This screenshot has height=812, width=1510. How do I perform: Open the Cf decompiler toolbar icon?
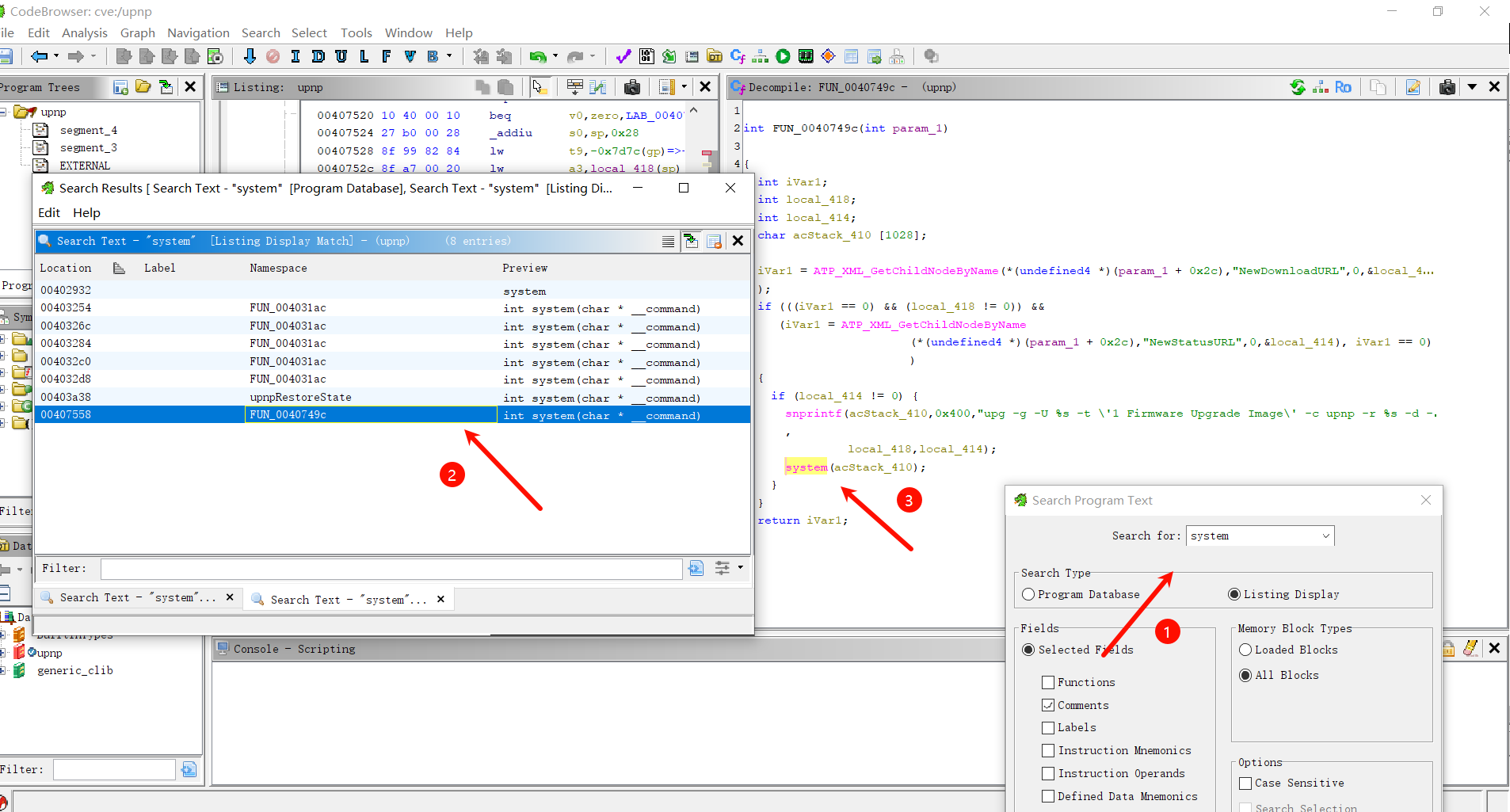738,56
